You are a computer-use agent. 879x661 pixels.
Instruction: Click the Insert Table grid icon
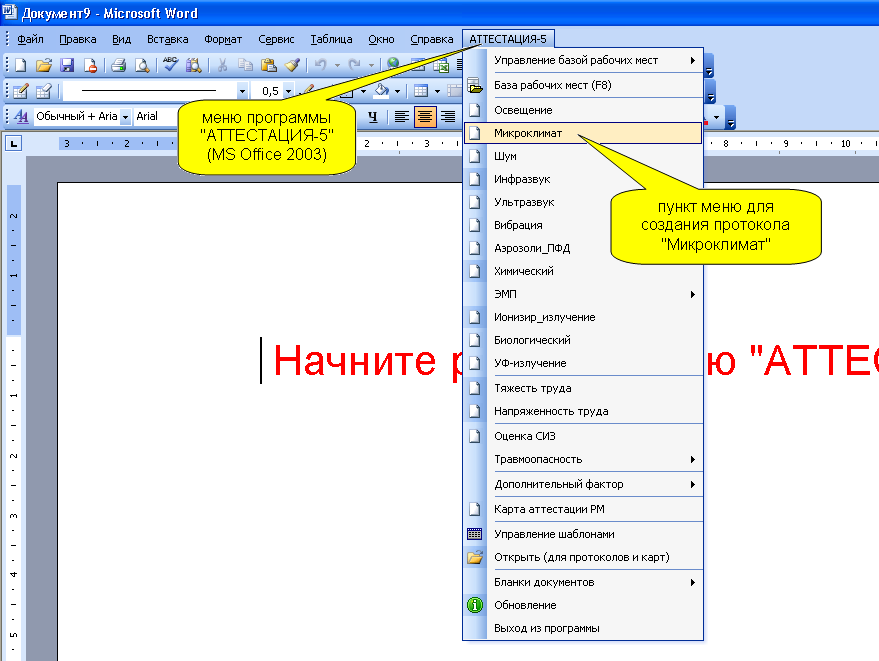pos(421,90)
